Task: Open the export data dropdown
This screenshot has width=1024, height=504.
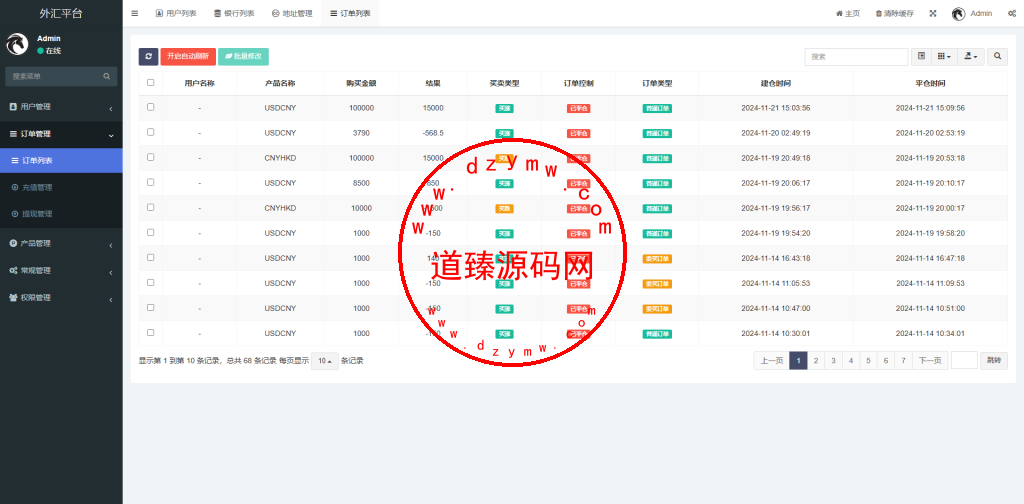Action: coord(971,57)
